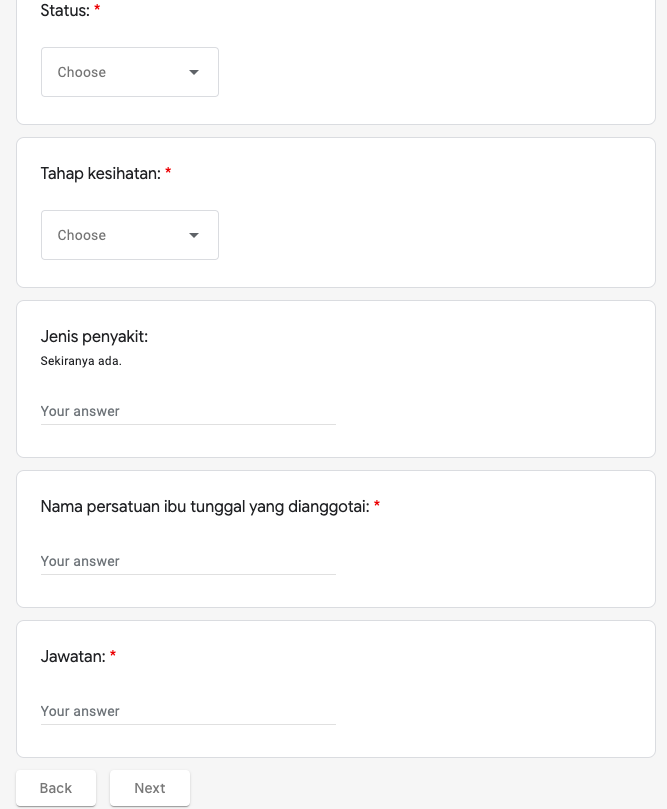This screenshot has height=809, width=667.
Task: Expand the Tahap kesihatan dropdown
Action: coord(129,235)
